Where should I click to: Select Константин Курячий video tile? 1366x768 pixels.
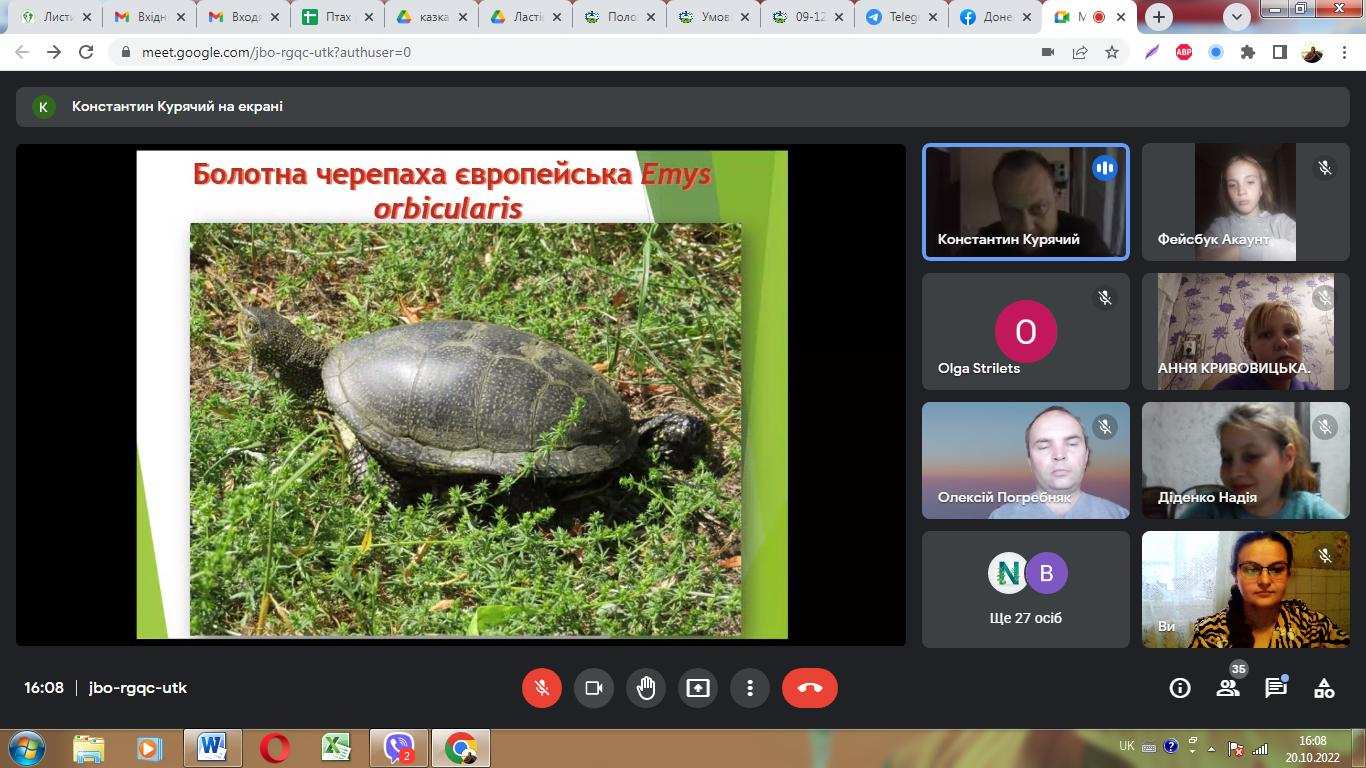1025,202
